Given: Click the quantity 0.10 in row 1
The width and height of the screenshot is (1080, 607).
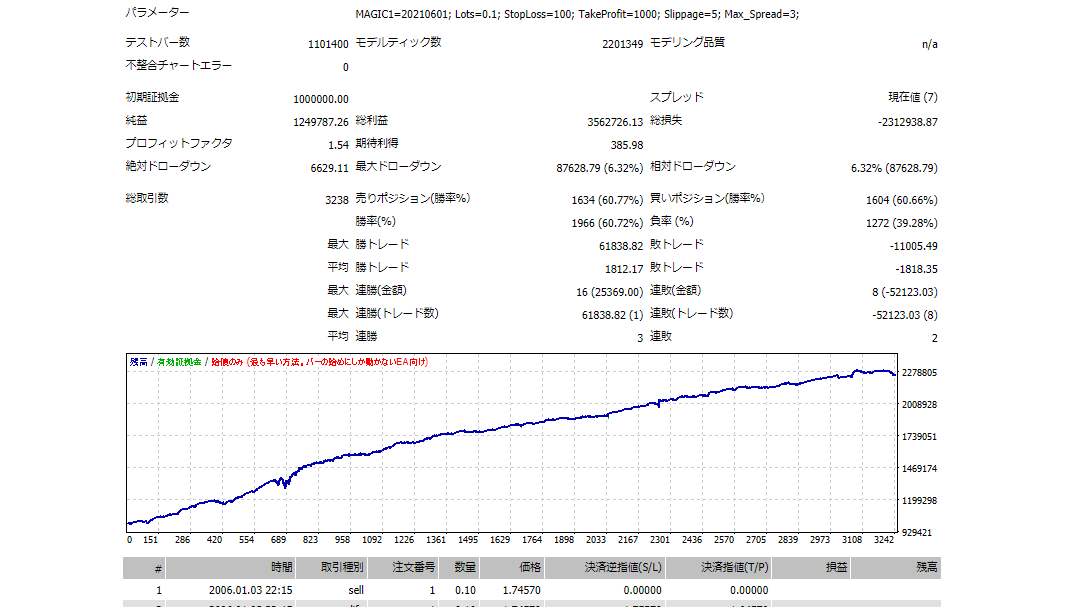Looking at the screenshot, I should coord(466,590).
